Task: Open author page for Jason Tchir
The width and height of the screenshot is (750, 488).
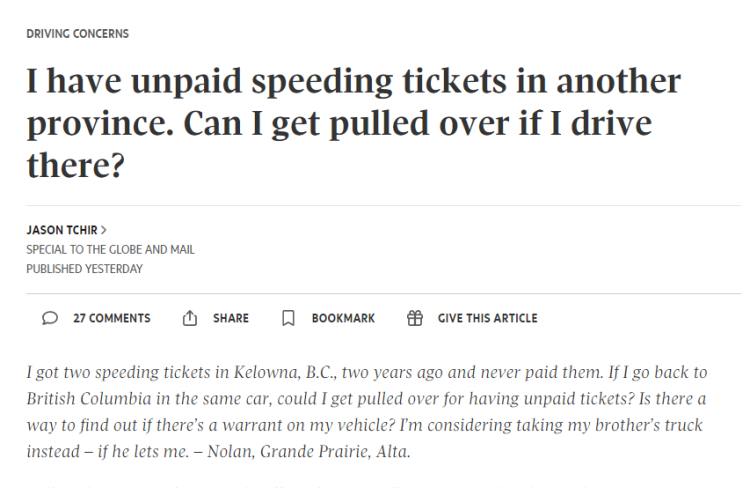Action: click(x=62, y=230)
